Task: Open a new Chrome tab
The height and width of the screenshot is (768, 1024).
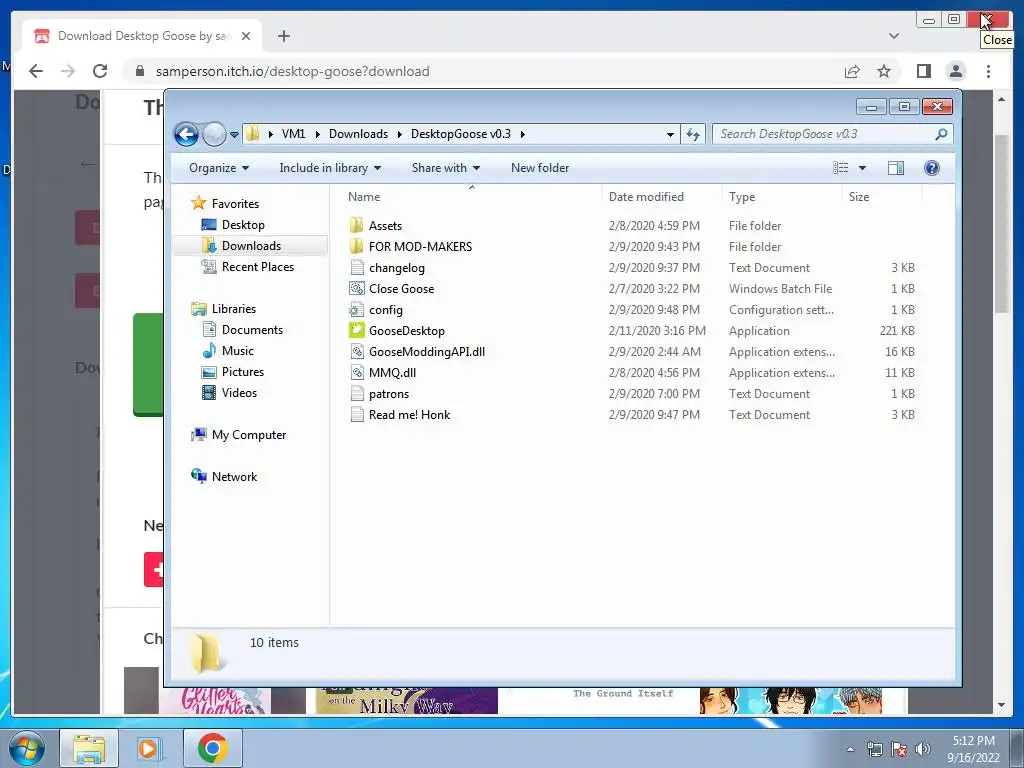Action: coord(283,36)
